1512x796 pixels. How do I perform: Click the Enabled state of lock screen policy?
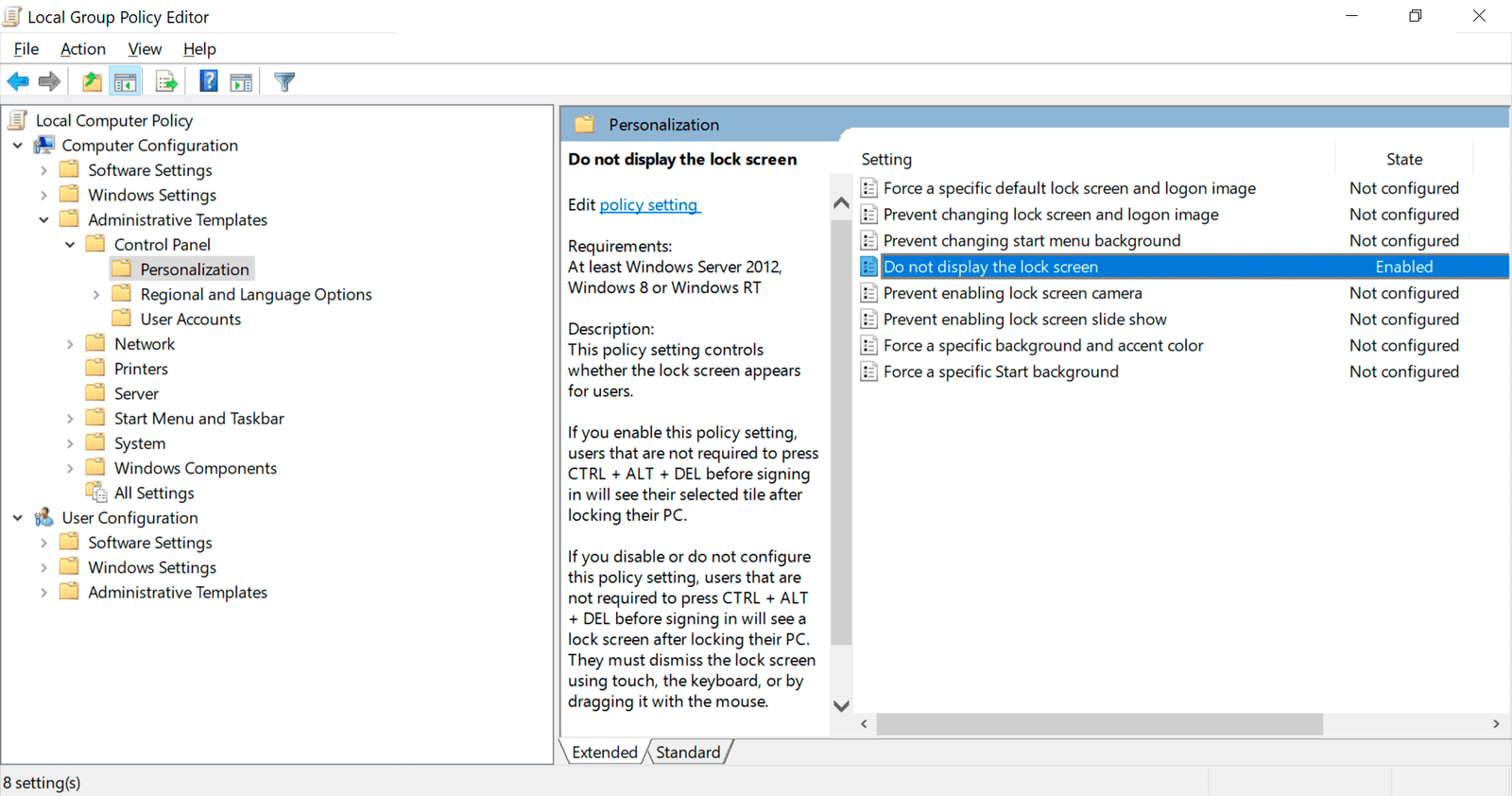coord(1404,267)
